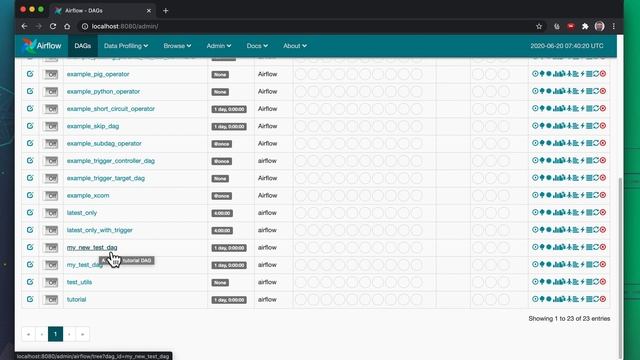Open the example_xcom DAG link
This screenshot has height=360, width=640.
coord(88,196)
